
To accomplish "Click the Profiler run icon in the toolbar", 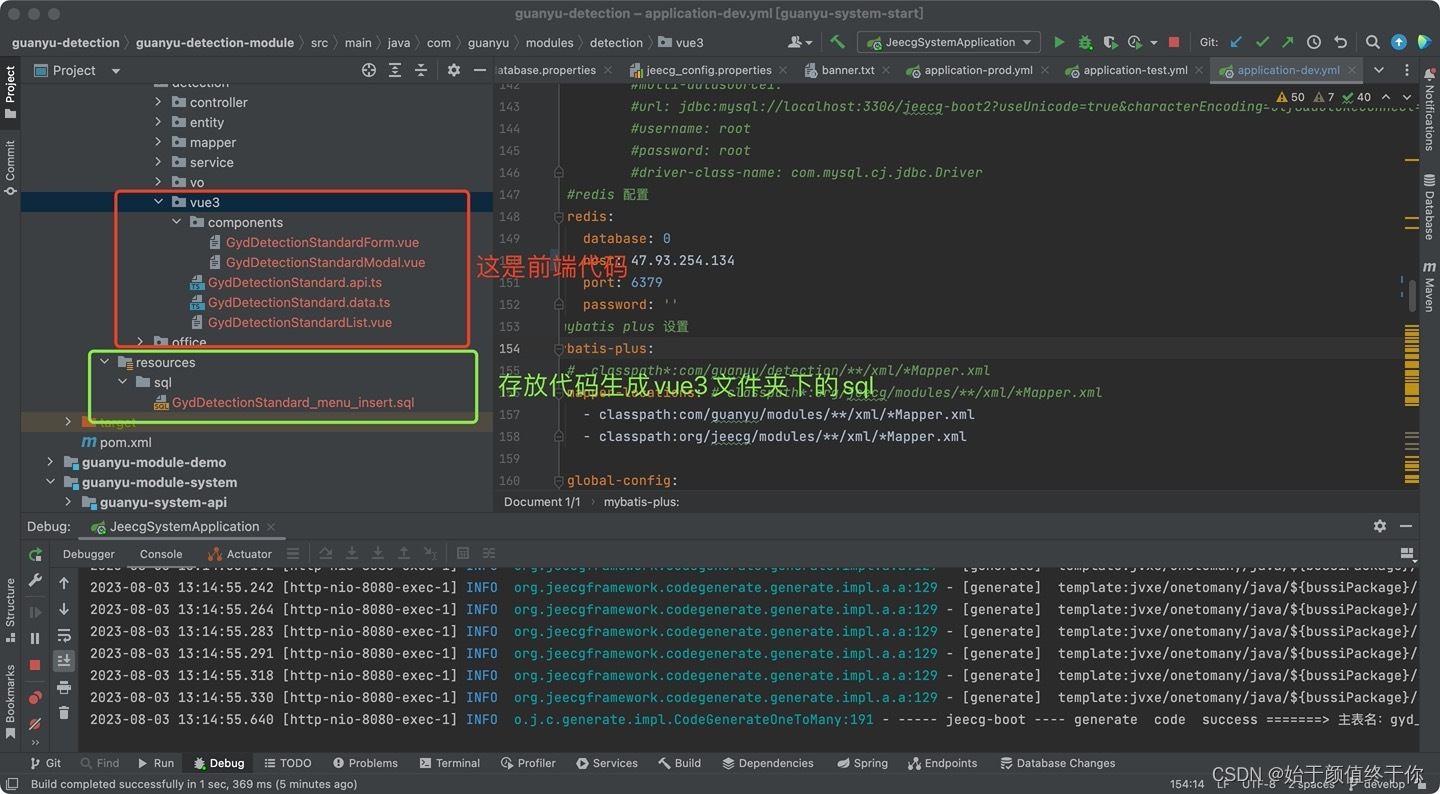I will click(x=1135, y=42).
